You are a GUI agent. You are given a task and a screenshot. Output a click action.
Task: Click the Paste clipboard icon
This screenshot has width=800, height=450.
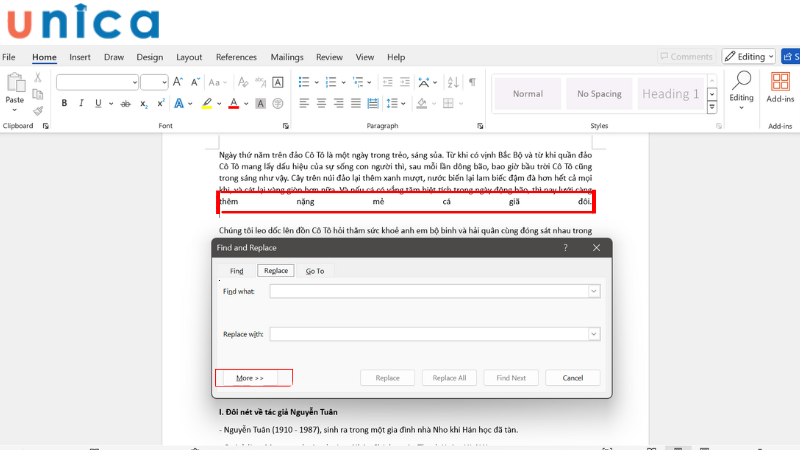(x=15, y=82)
